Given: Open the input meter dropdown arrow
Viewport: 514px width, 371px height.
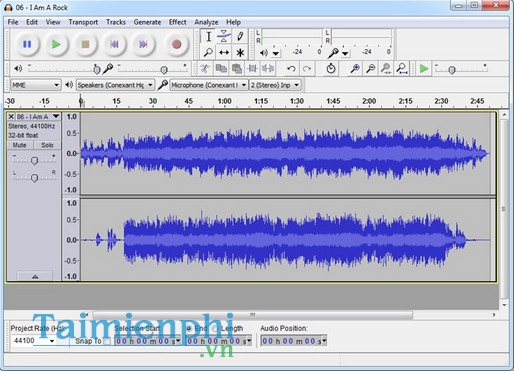Looking at the screenshot, I should 345,53.
